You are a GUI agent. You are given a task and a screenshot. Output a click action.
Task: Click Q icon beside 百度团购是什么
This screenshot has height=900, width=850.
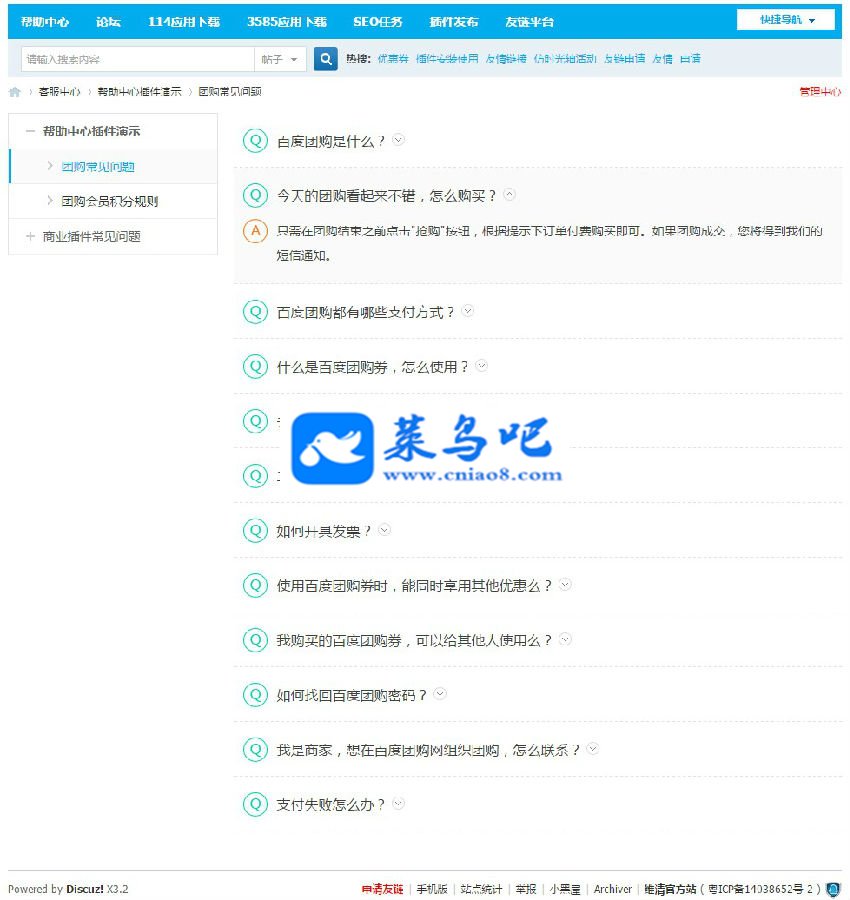coord(255,141)
